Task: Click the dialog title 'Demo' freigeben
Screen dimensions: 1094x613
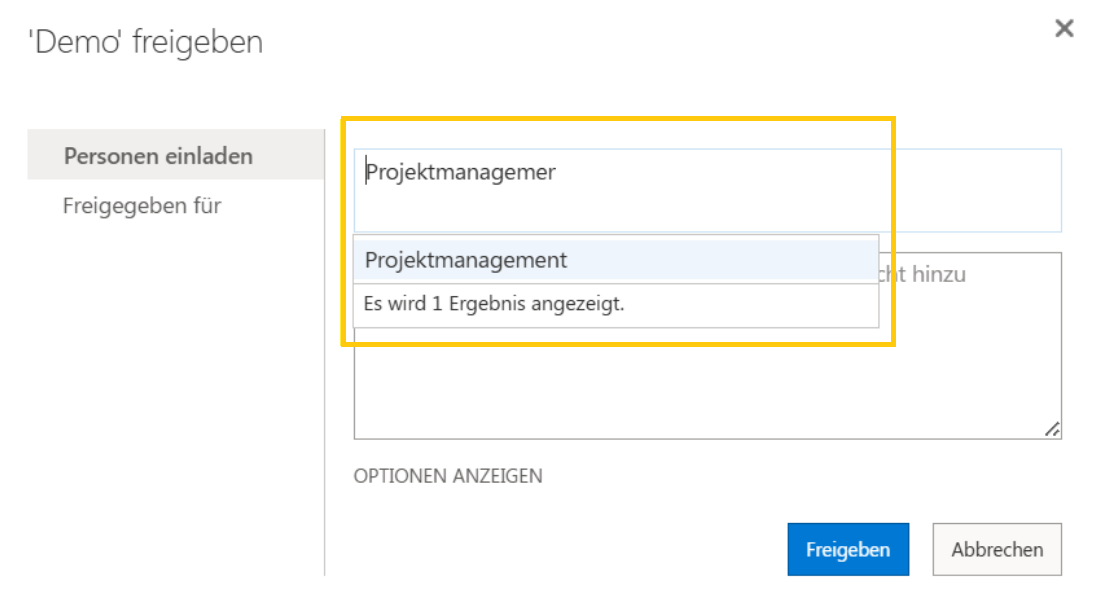Action: point(145,43)
